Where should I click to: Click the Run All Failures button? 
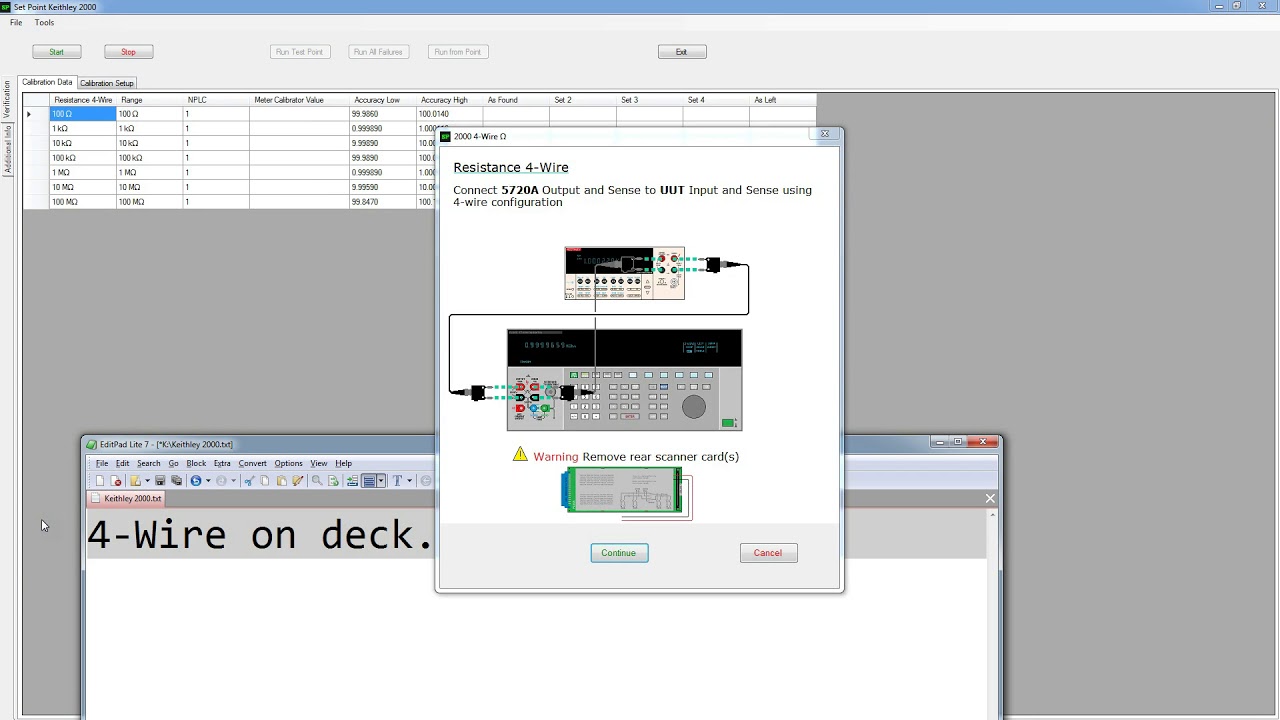click(x=378, y=52)
